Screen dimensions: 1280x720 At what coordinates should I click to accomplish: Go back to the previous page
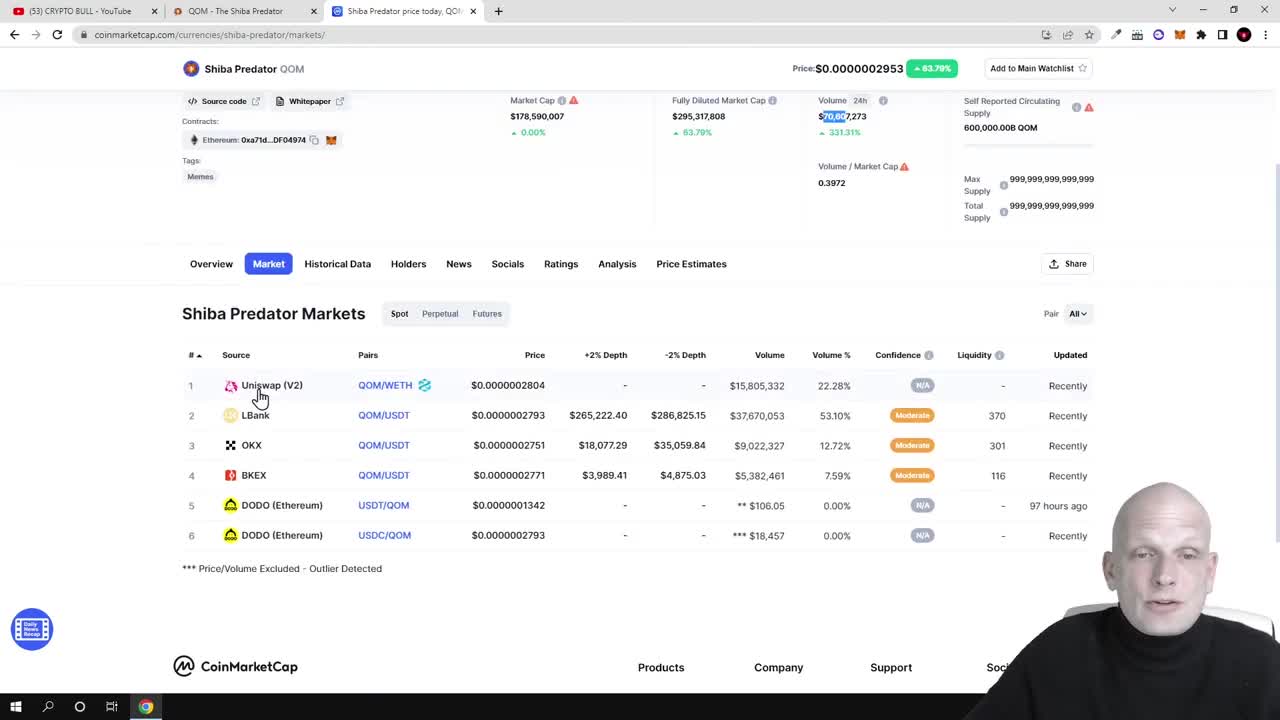[x=14, y=35]
